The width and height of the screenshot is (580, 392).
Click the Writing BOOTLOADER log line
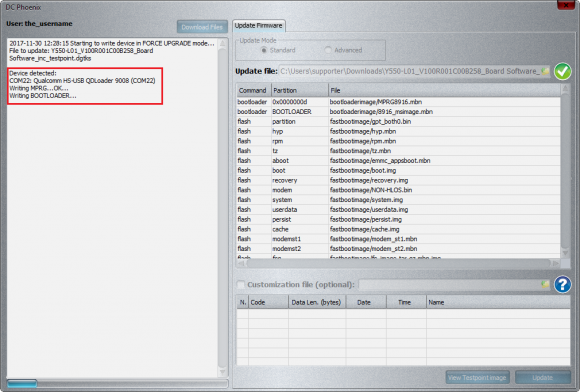point(43,95)
